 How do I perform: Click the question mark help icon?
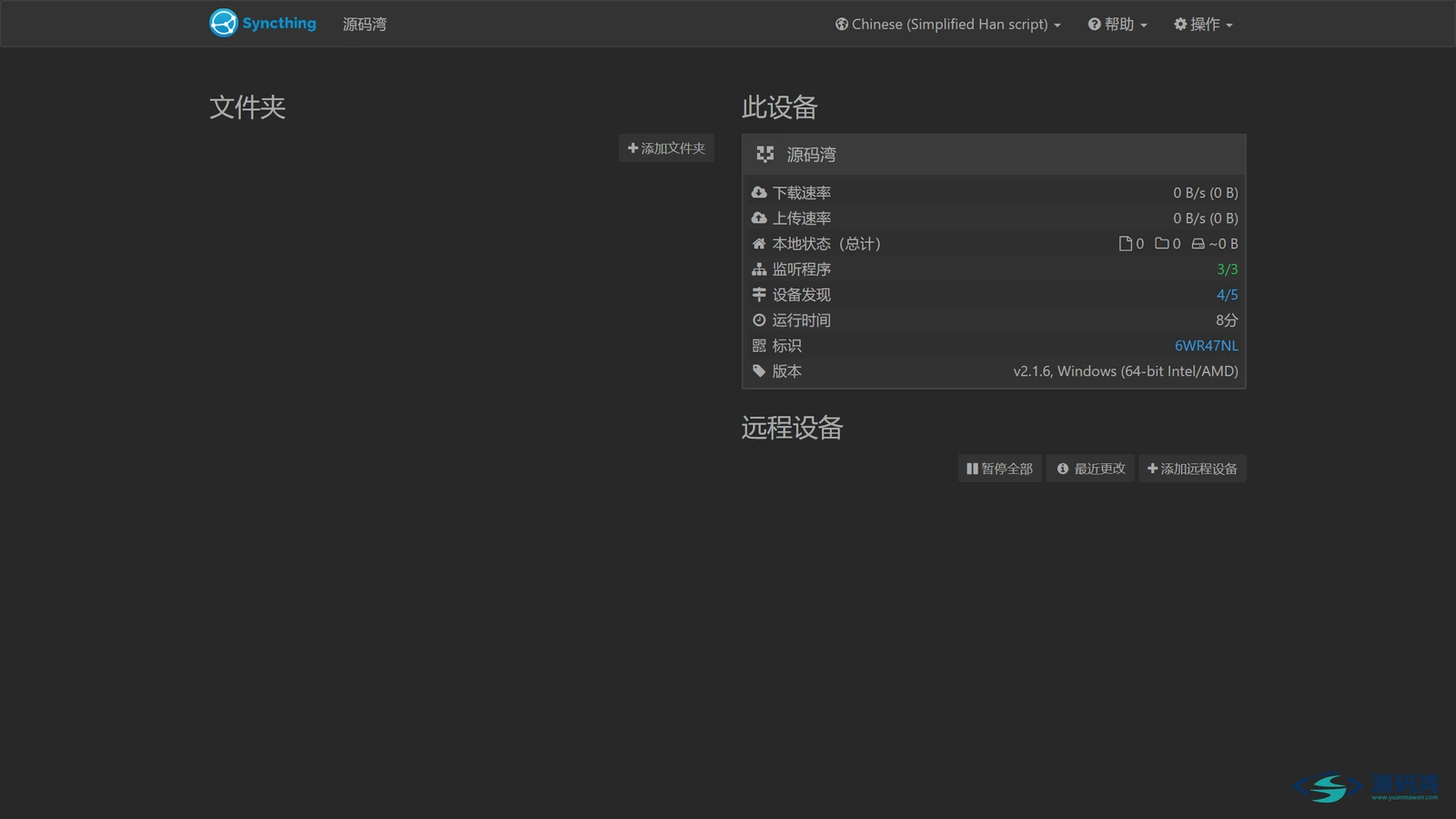[1094, 25]
